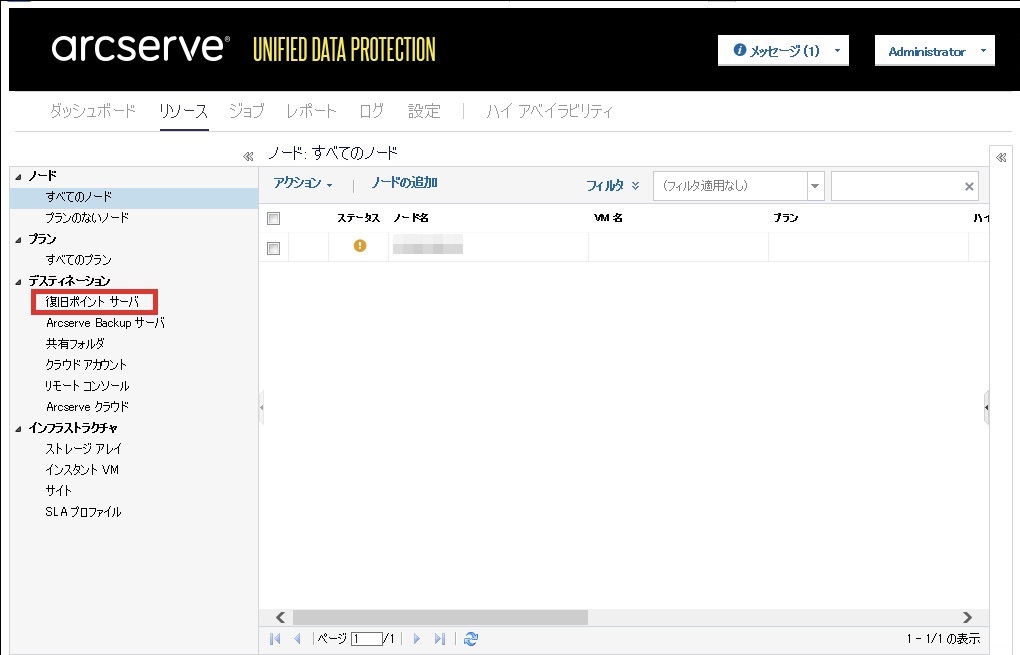Click the last page arrow icon

(x=440, y=639)
